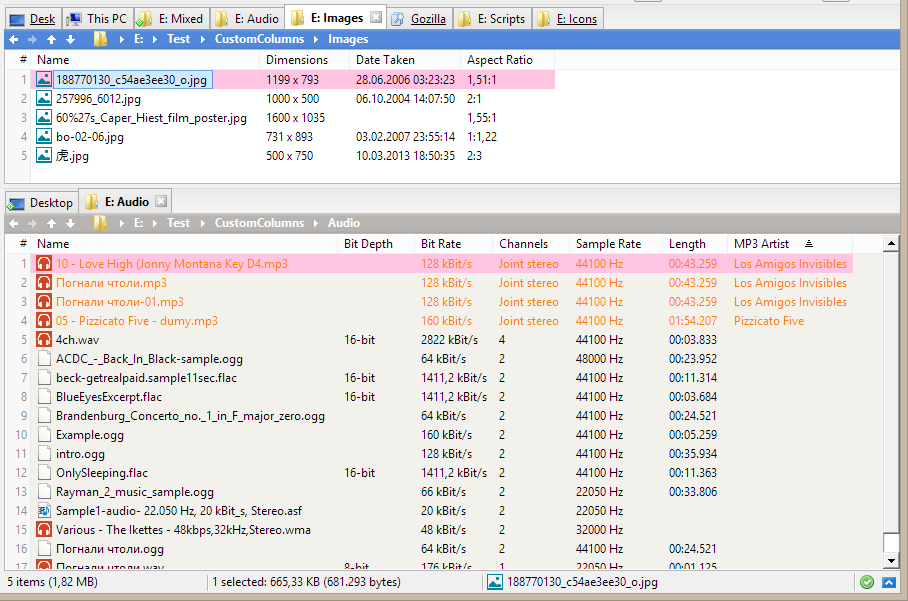Click the folder icon in the Images address bar
Image resolution: width=908 pixels, height=601 pixels.
click(100, 39)
